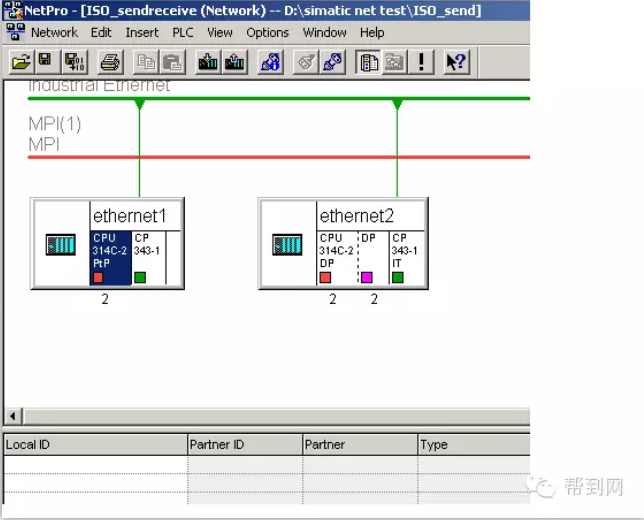The width and height of the screenshot is (644, 520).
Task: Open the Network menu
Action: pos(54,32)
